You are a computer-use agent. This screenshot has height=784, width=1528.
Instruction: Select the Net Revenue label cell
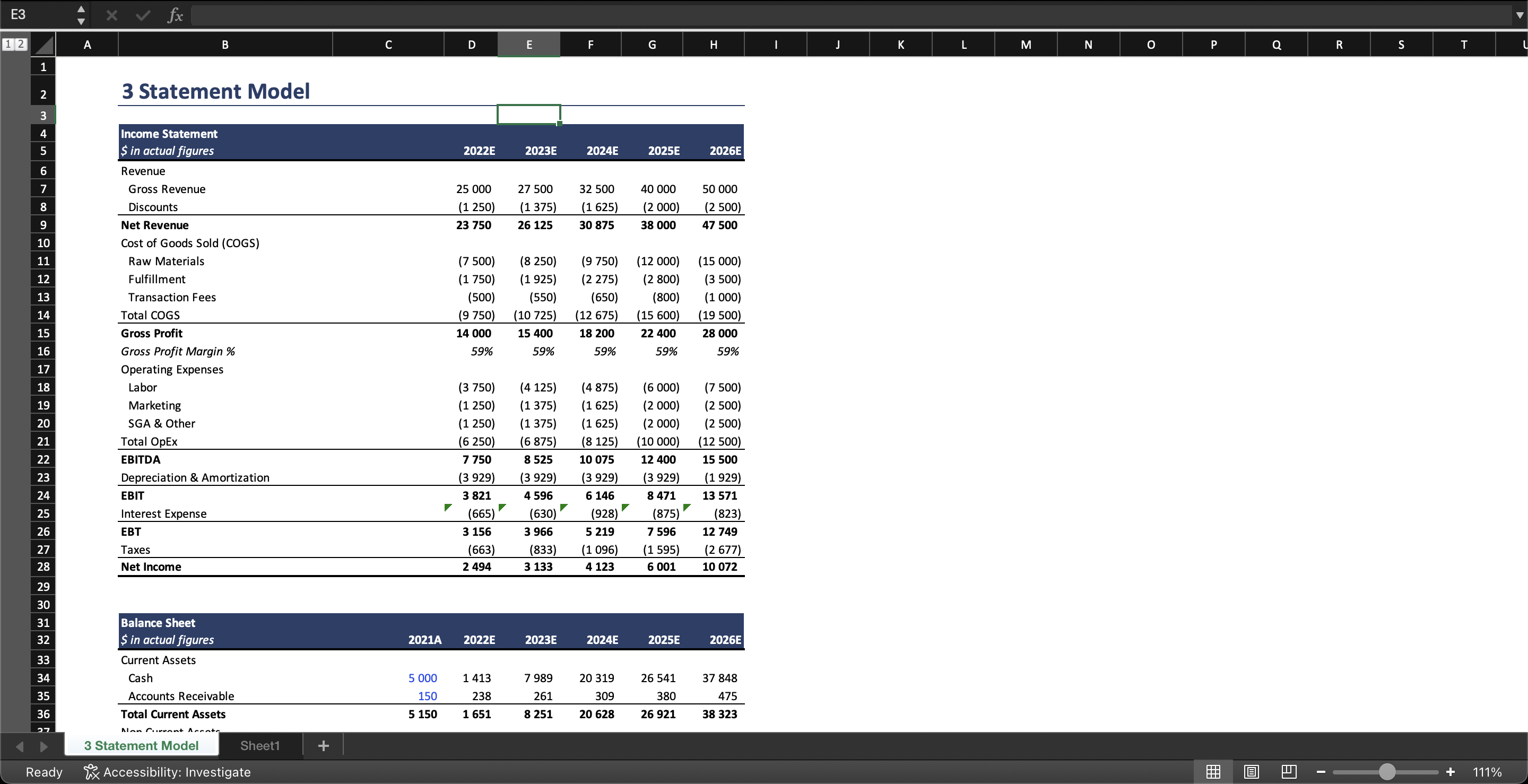pos(155,225)
